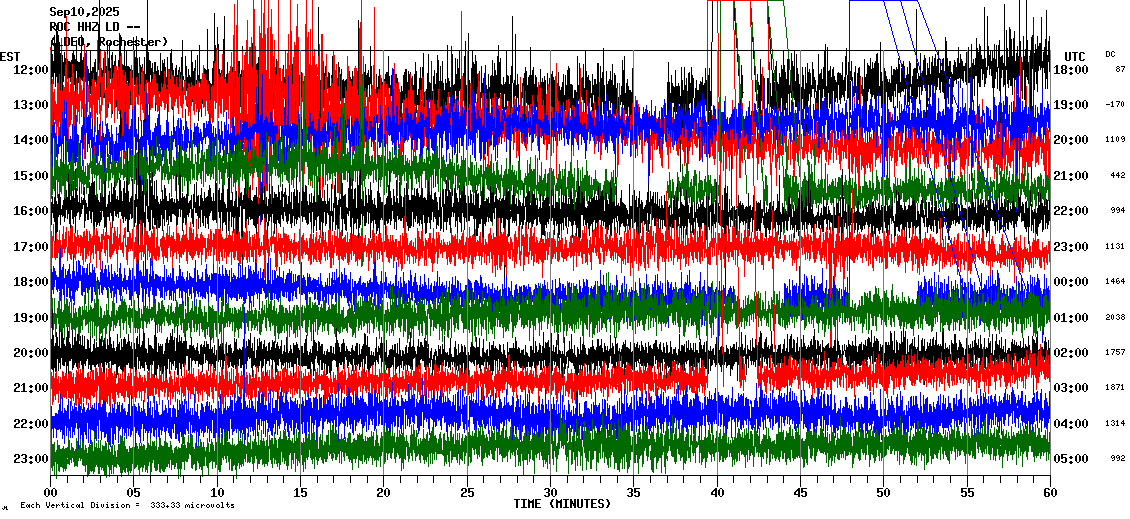
Task: Select the -170 DC offset value
Action: click(x=1115, y=105)
